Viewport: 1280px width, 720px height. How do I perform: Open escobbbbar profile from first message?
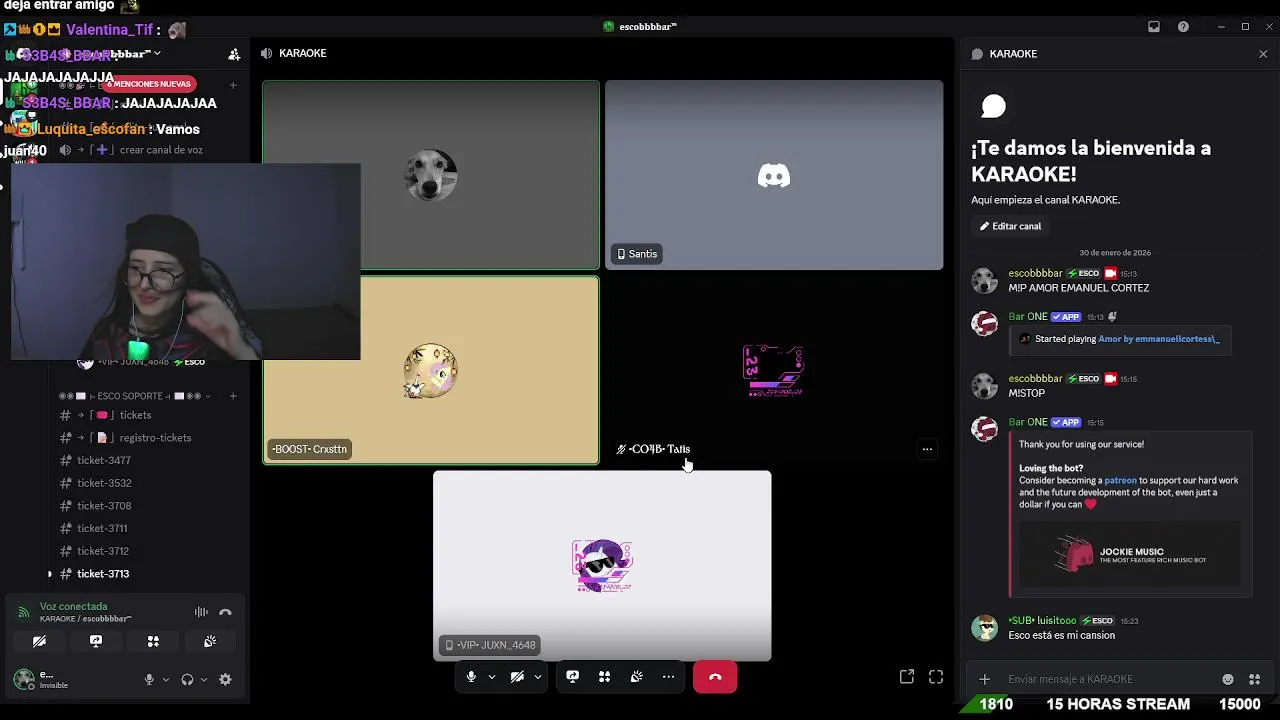1035,273
